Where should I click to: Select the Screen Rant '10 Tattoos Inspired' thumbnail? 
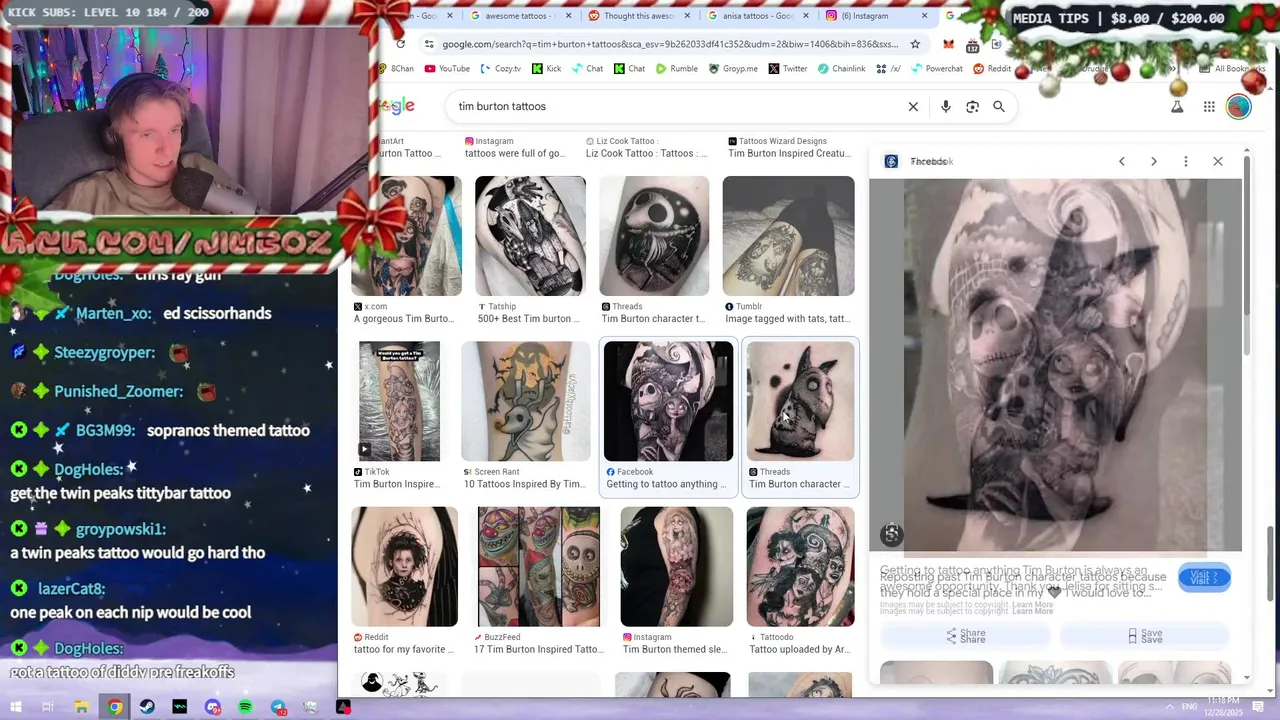pos(526,401)
